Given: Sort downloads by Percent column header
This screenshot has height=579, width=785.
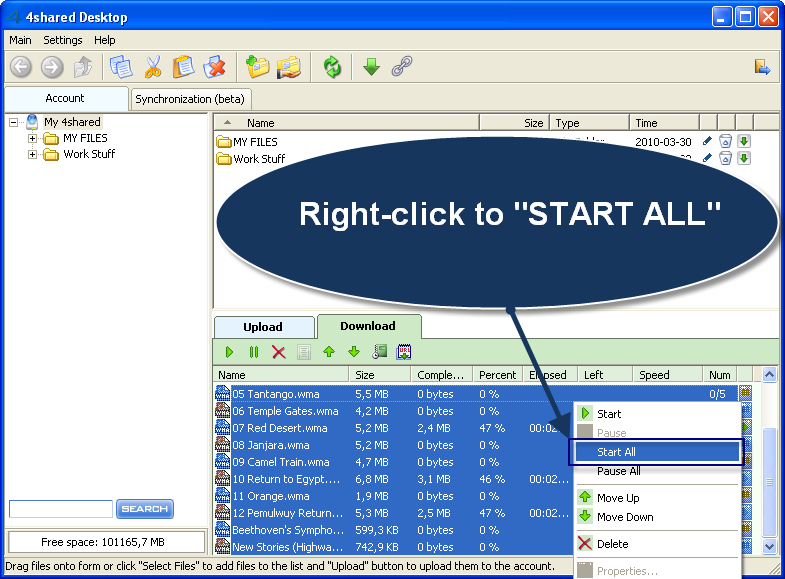Looking at the screenshot, I should point(498,375).
